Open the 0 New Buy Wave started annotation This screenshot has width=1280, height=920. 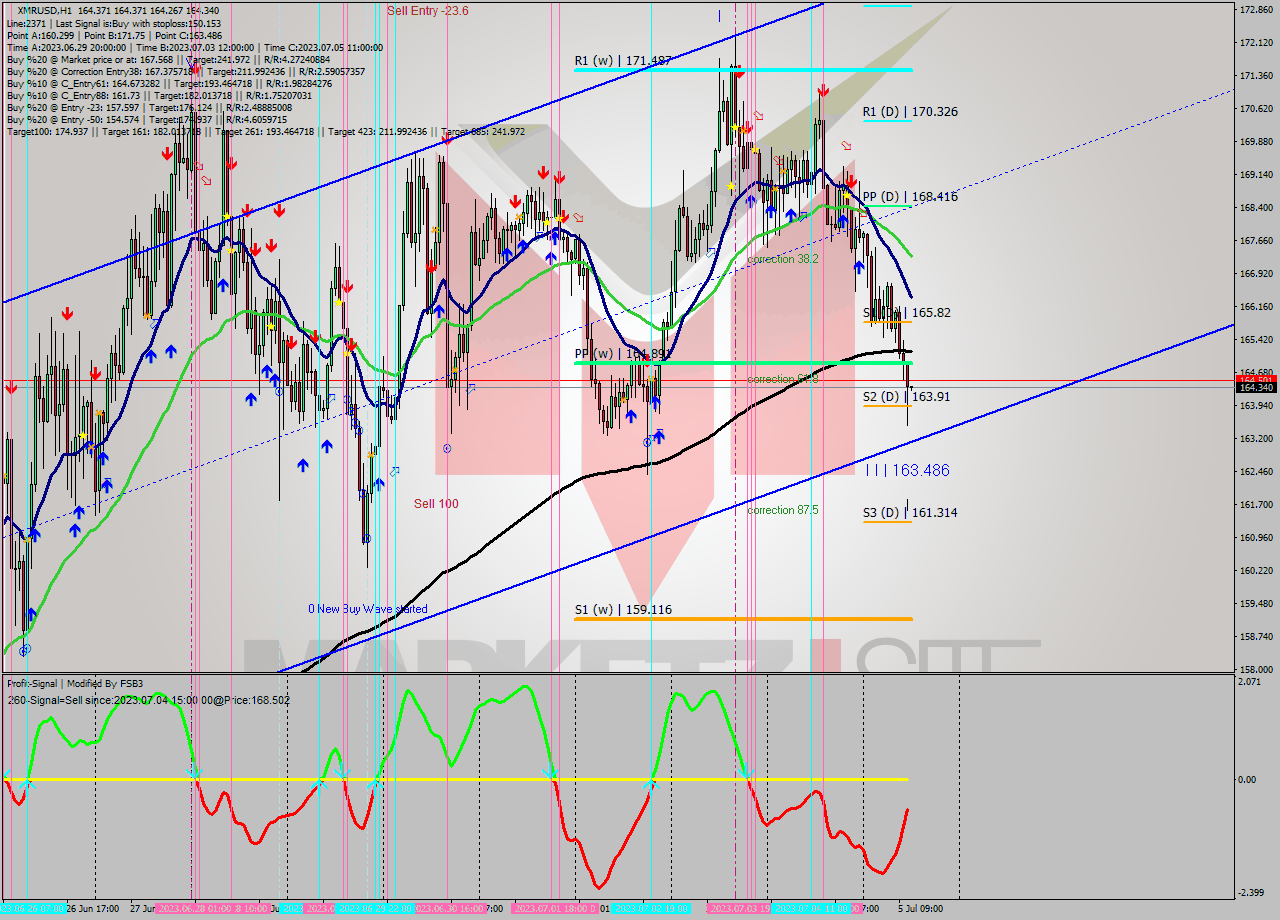368,608
